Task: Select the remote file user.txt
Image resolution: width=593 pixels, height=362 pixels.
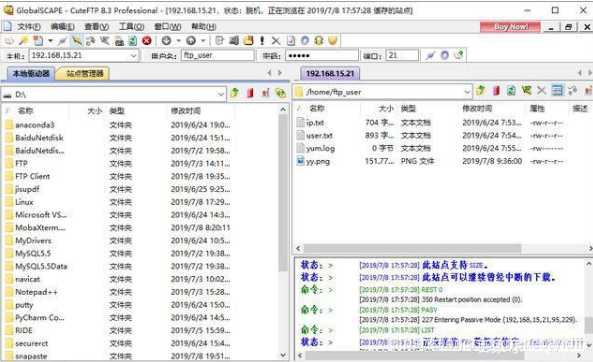Action: tap(319, 135)
